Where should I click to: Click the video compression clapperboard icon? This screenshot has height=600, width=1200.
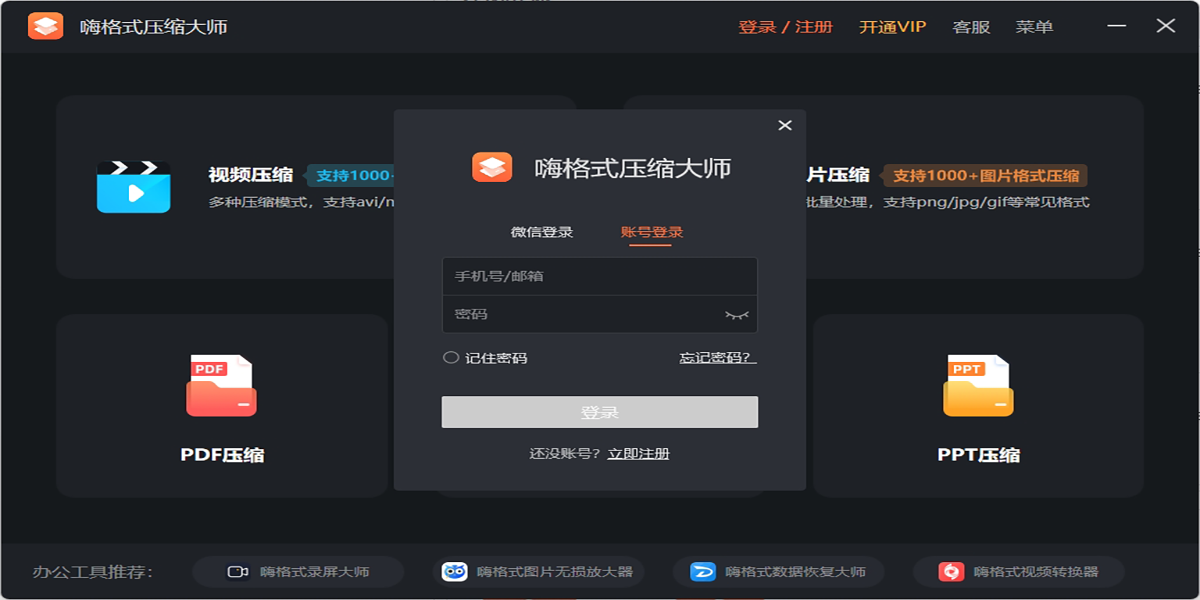click(133, 186)
